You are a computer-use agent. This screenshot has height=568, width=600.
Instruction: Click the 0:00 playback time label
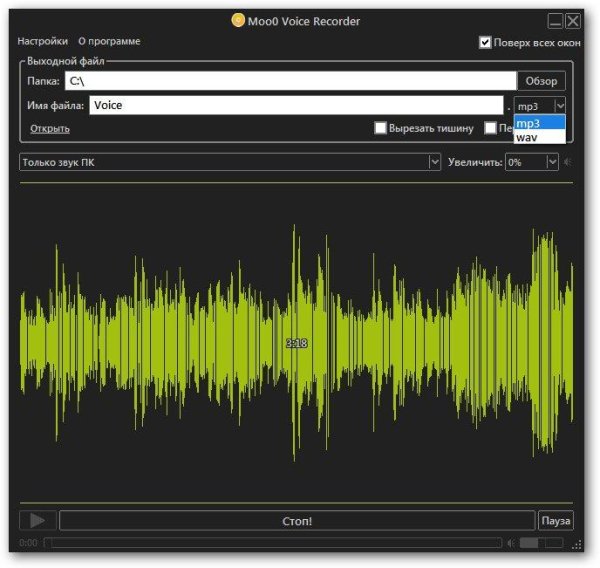tap(29, 543)
